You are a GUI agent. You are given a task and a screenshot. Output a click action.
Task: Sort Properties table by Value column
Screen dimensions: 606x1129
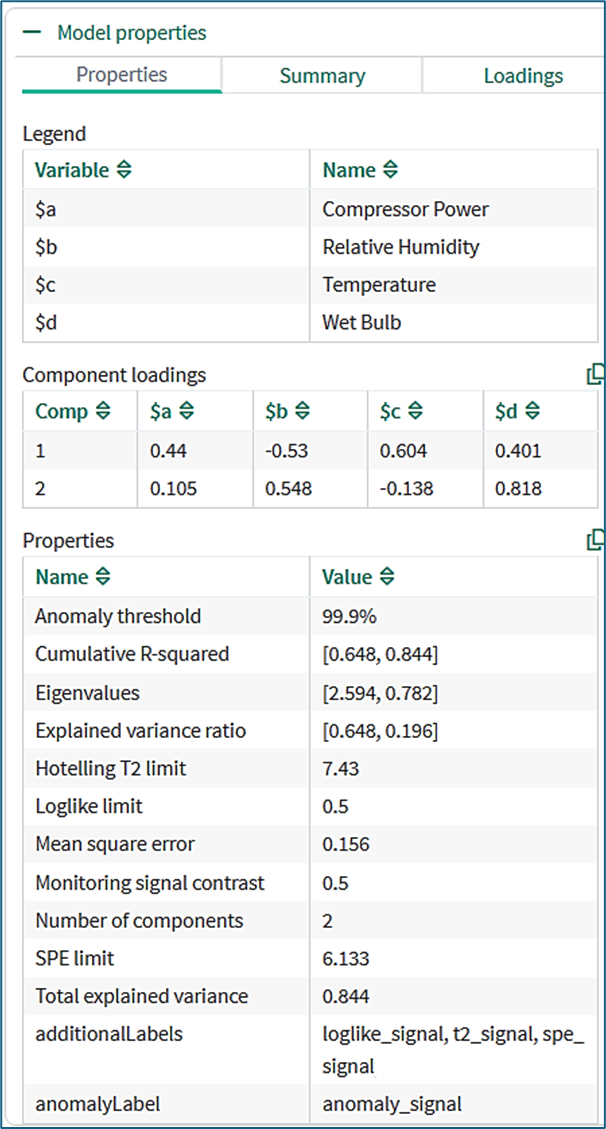tap(387, 578)
